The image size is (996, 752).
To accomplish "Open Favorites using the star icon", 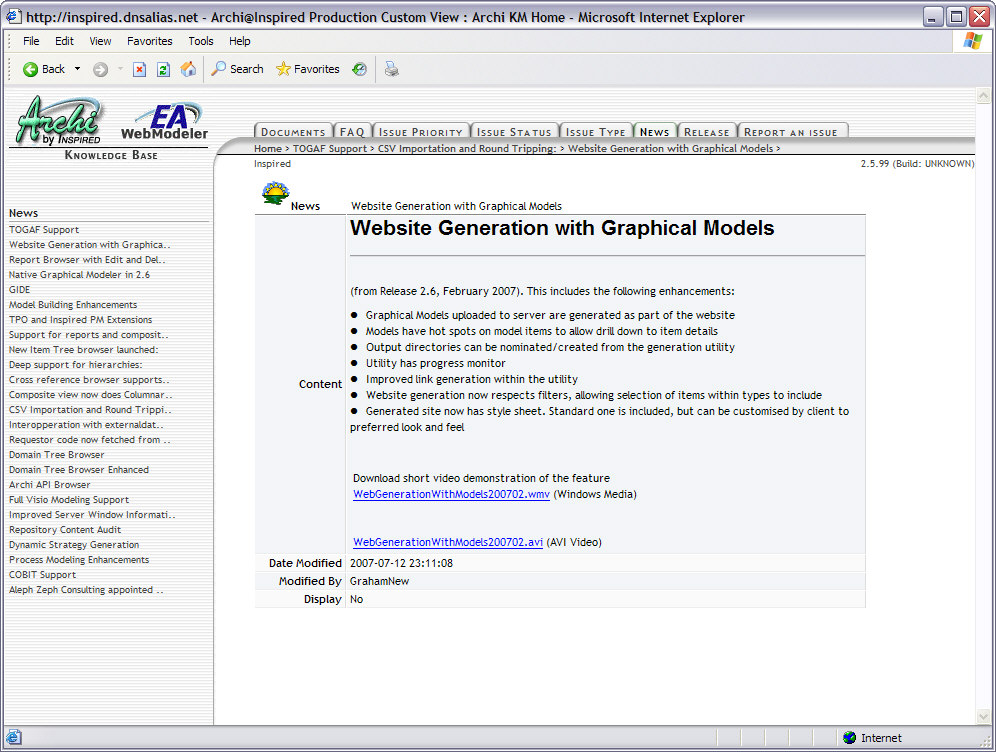I will click(282, 69).
